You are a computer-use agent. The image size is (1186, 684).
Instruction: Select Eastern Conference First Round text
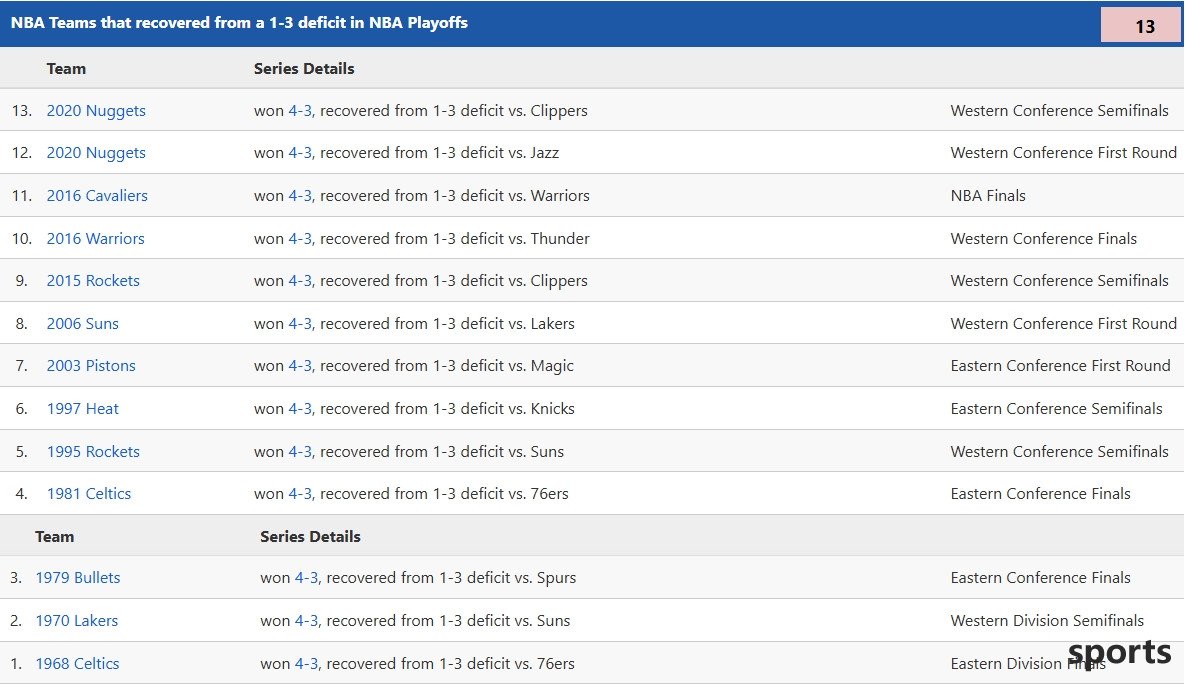click(x=1060, y=365)
